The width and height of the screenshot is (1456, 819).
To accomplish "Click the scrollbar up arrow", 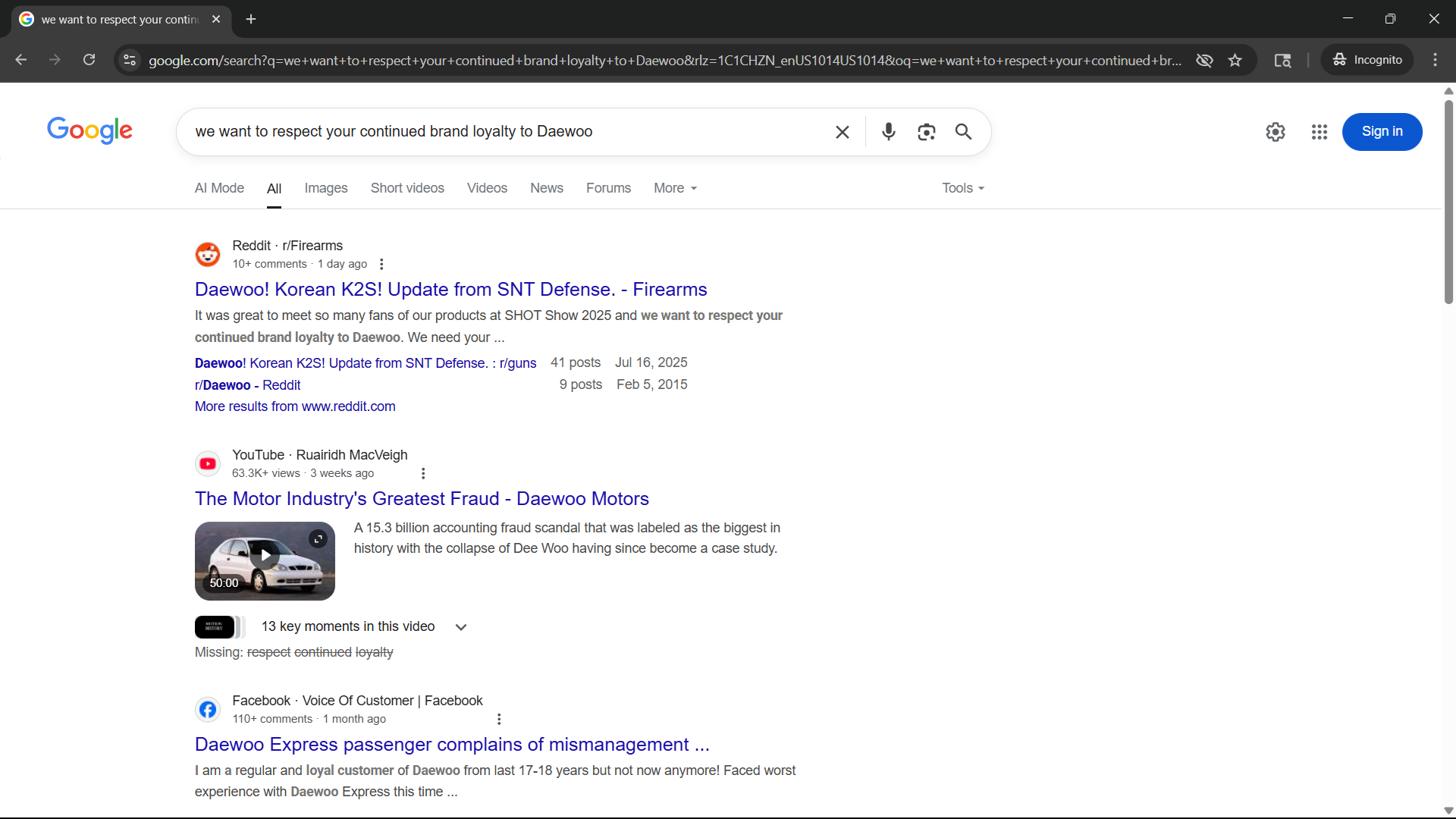I will 1448,91.
